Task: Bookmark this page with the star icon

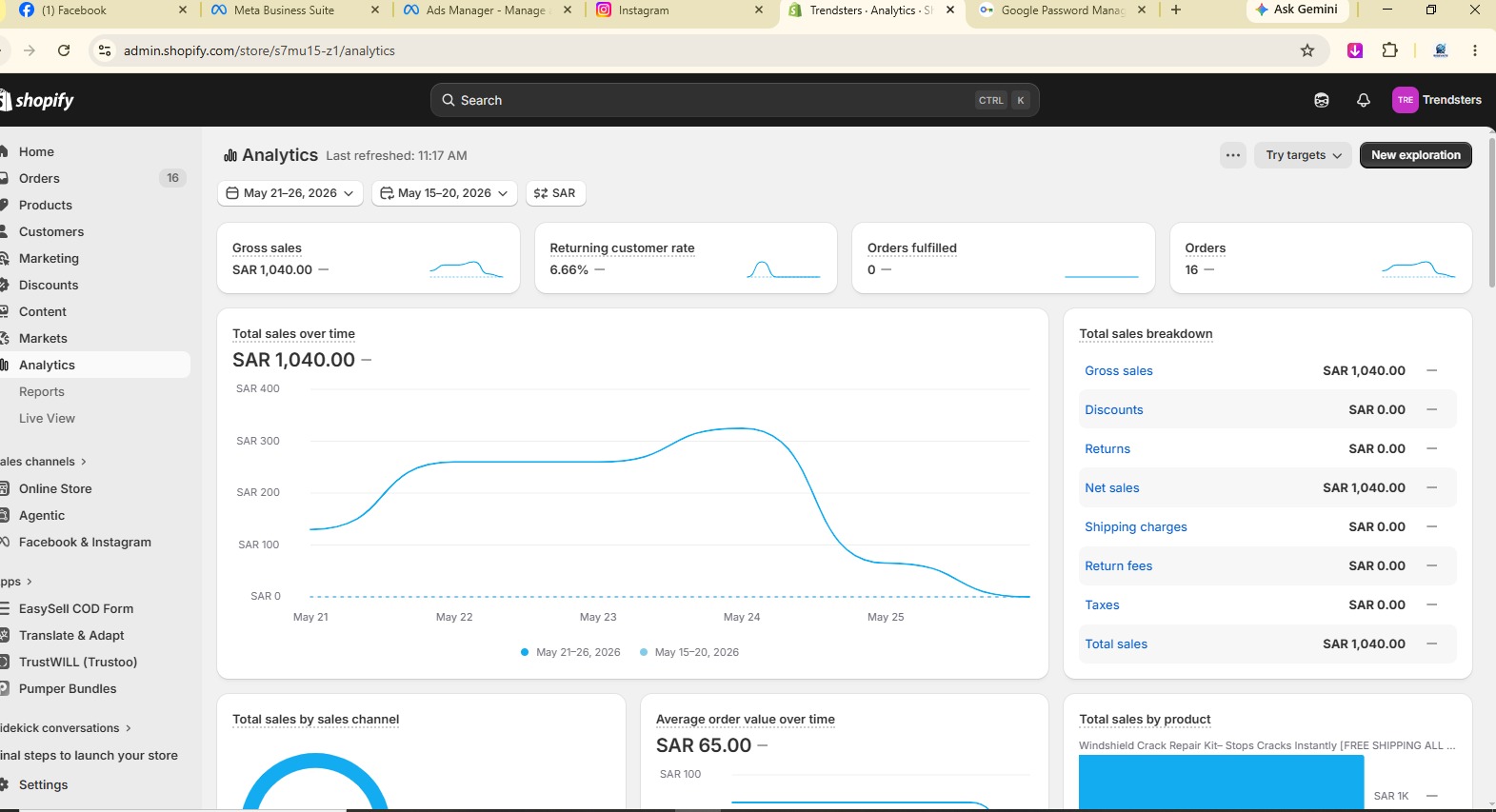Action: 1307,50
